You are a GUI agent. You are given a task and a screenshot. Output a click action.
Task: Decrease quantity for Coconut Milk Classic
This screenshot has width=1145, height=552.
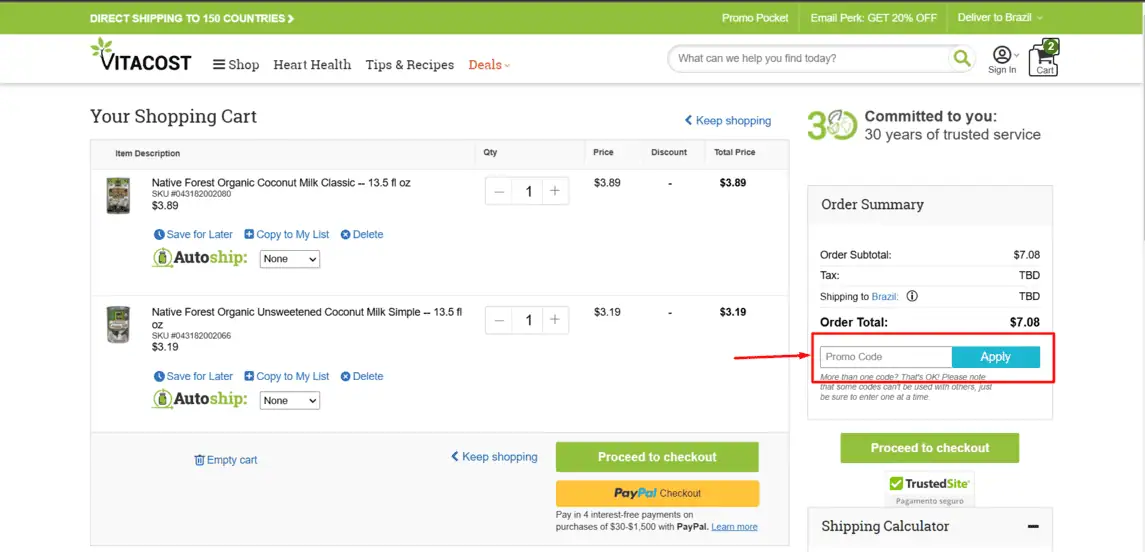click(x=499, y=191)
